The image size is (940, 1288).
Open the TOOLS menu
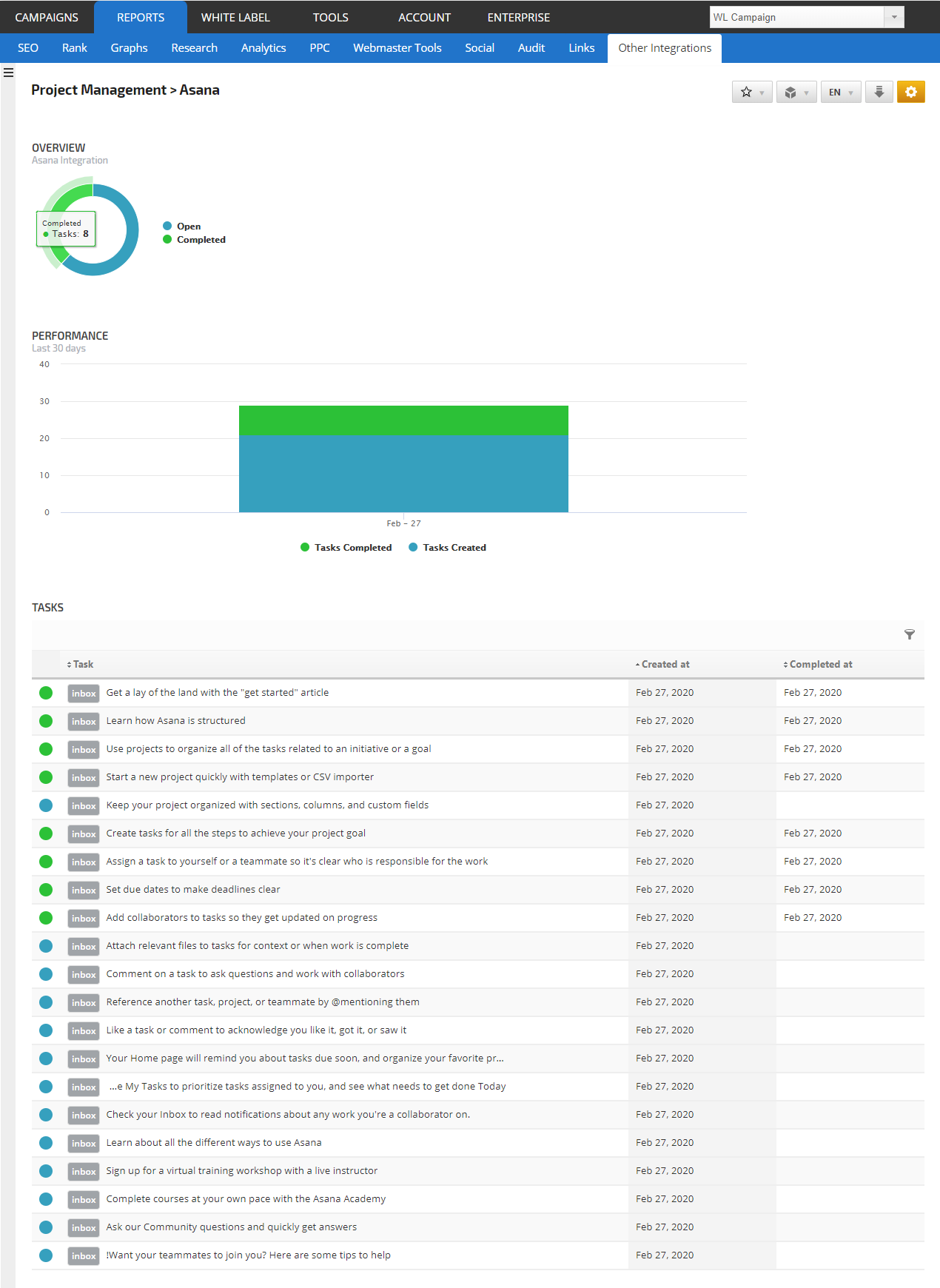click(x=330, y=17)
